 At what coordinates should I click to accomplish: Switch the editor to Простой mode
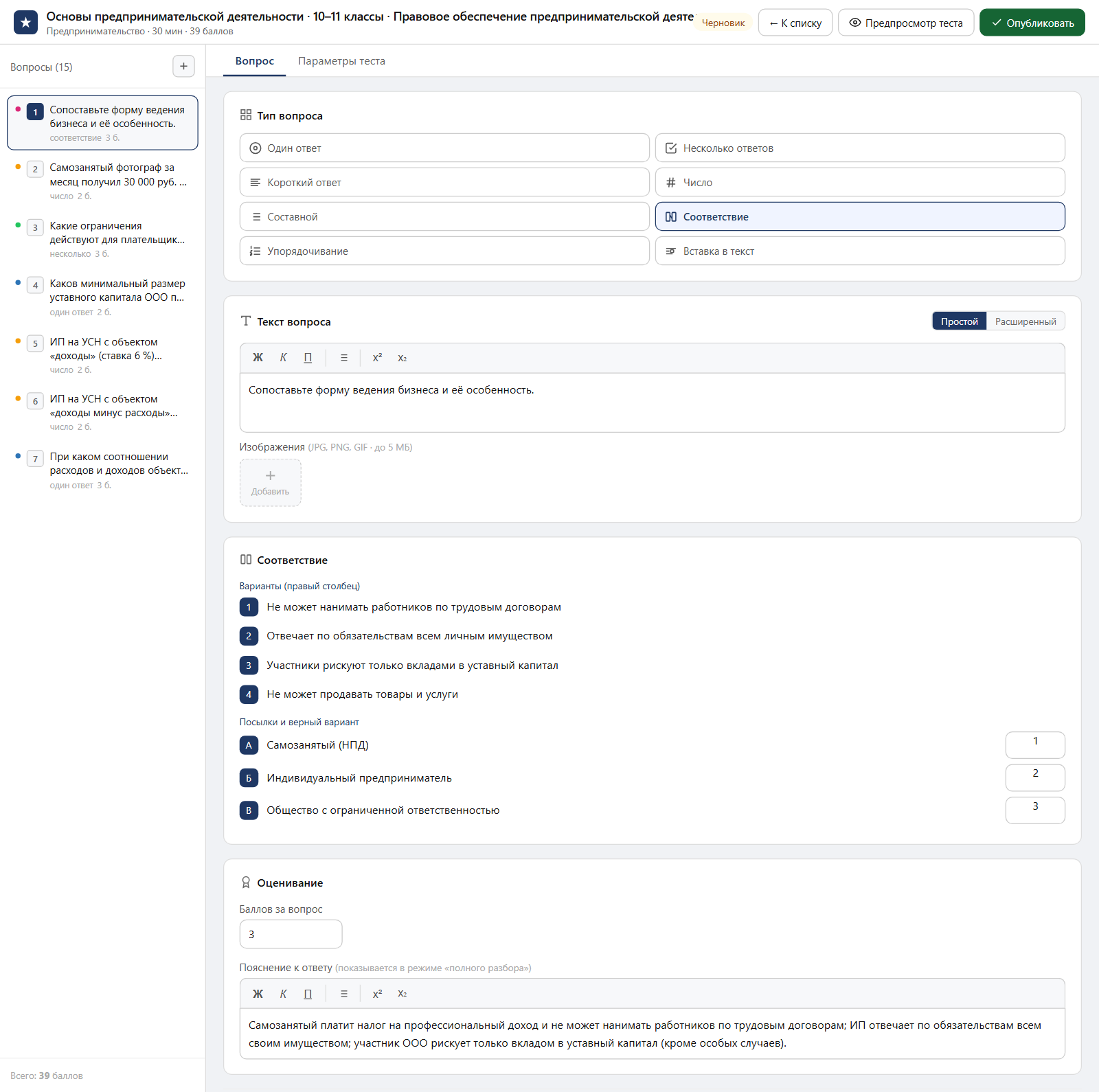[x=959, y=321]
